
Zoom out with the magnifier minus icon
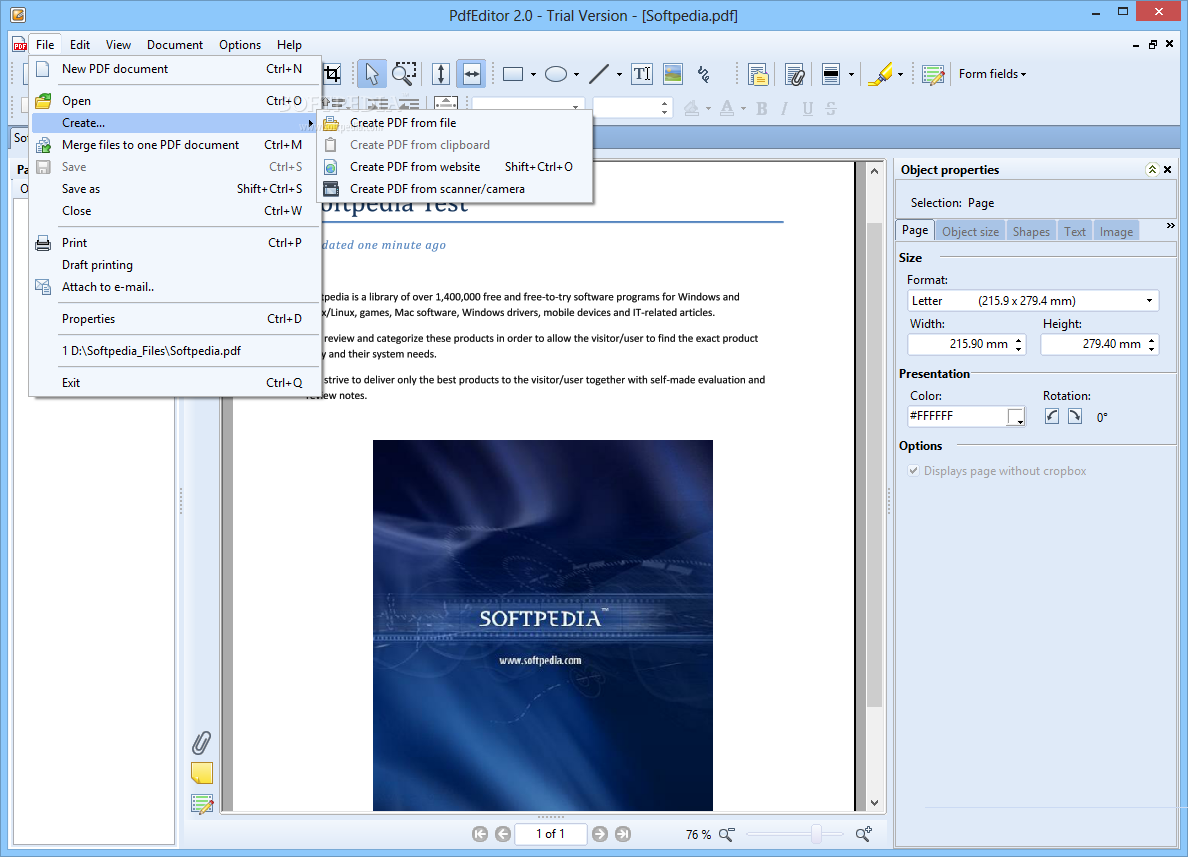coord(727,834)
